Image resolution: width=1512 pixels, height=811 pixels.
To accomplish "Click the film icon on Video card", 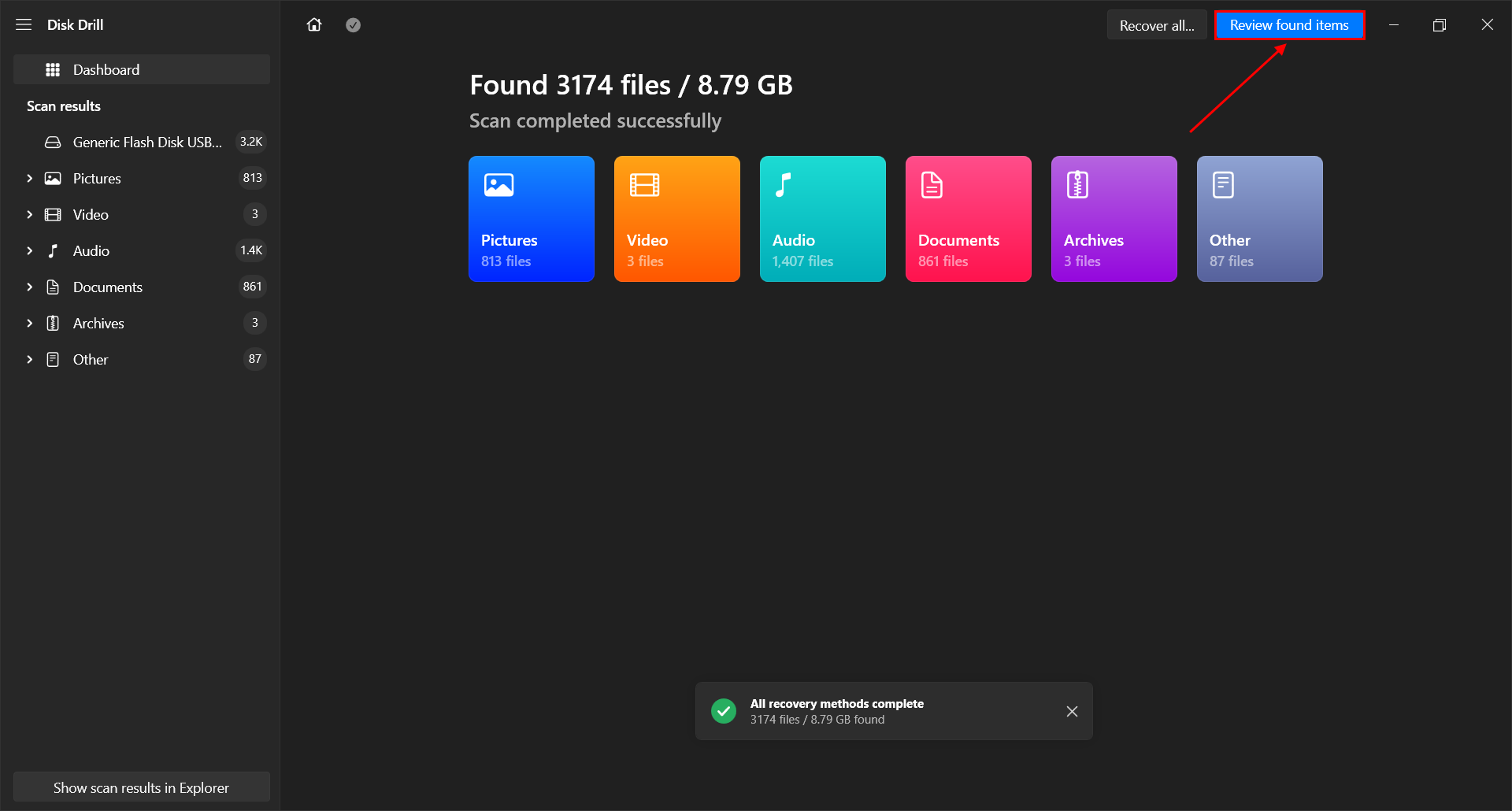I will 644,185.
